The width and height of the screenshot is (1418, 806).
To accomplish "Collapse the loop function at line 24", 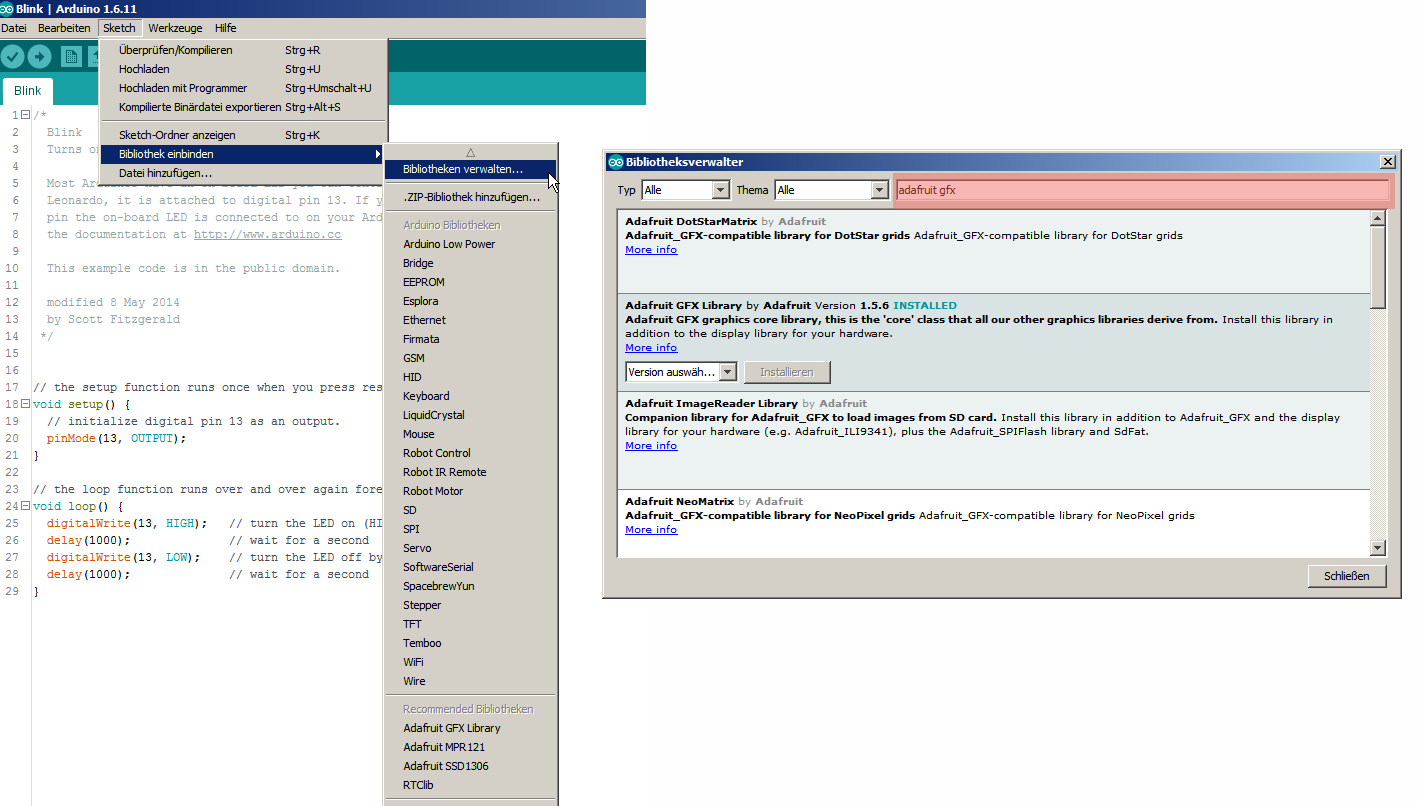I will coord(26,506).
